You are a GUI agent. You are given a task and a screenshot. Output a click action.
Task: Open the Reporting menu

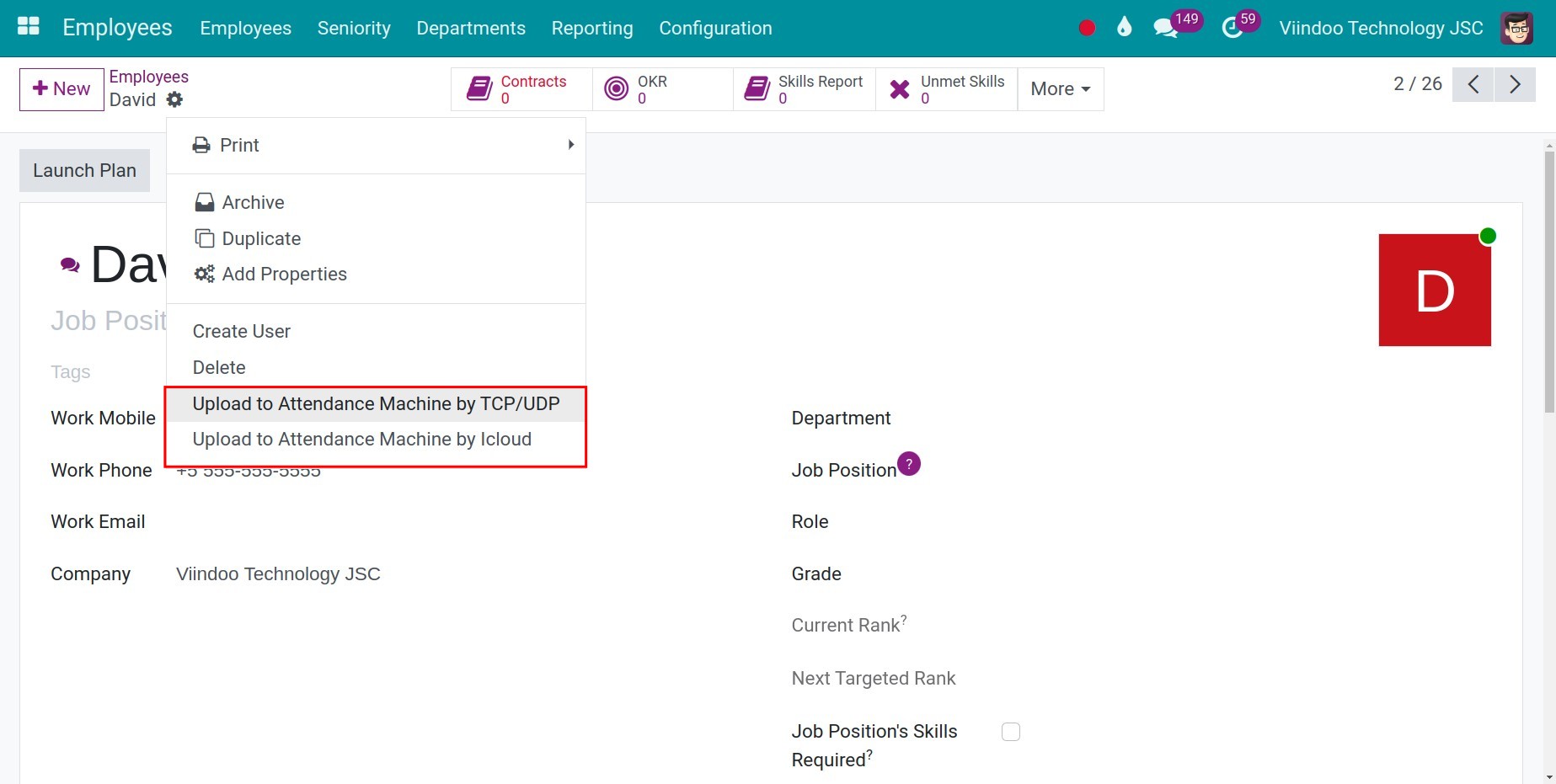tap(591, 28)
